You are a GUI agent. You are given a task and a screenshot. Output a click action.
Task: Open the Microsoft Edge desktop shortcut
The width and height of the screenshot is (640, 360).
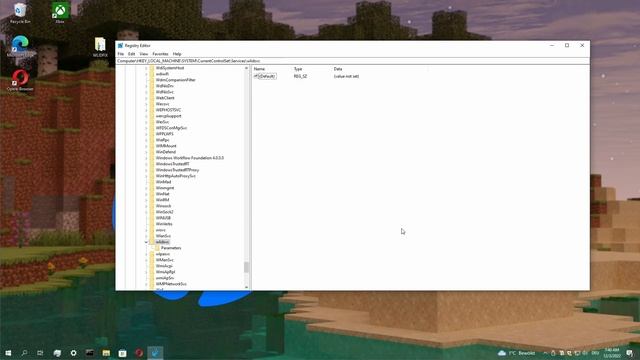click(20, 46)
